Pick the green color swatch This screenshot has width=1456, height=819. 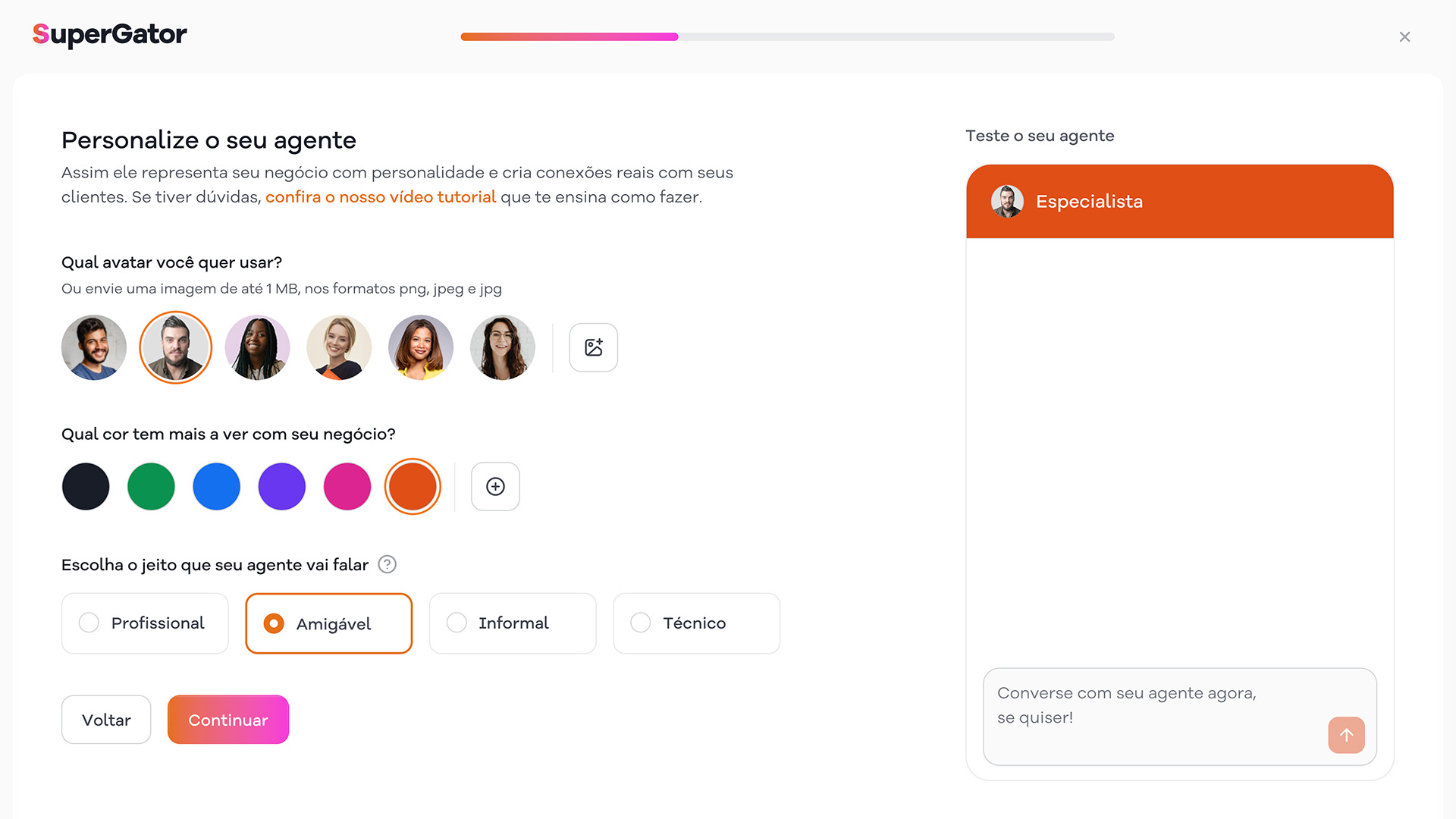(151, 486)
